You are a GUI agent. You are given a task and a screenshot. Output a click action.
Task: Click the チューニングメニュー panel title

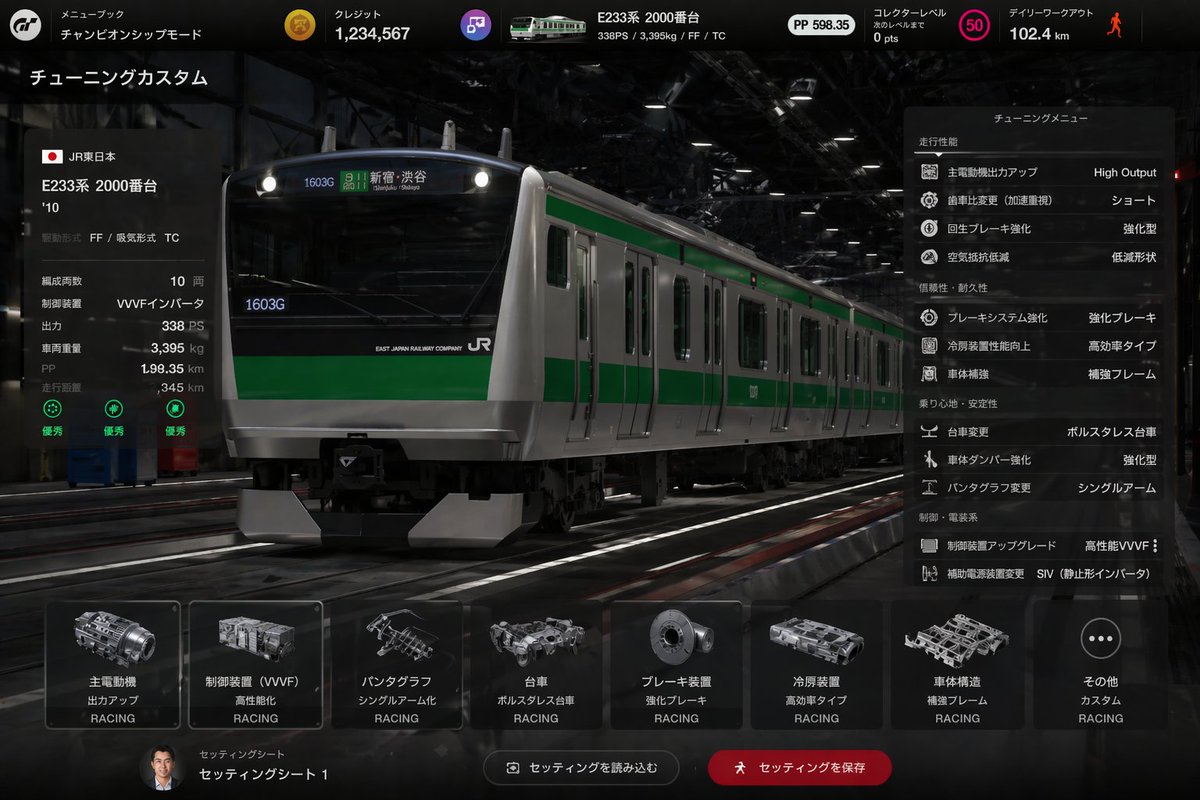tap(1039, 118)
